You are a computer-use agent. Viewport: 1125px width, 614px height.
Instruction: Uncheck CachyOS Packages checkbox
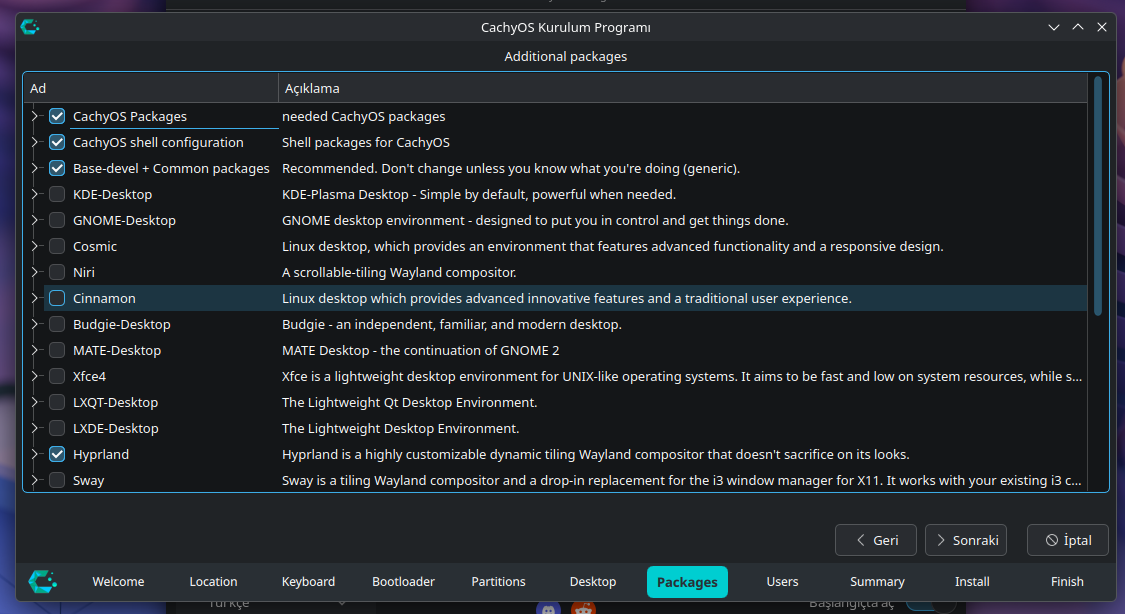[57, 116]
